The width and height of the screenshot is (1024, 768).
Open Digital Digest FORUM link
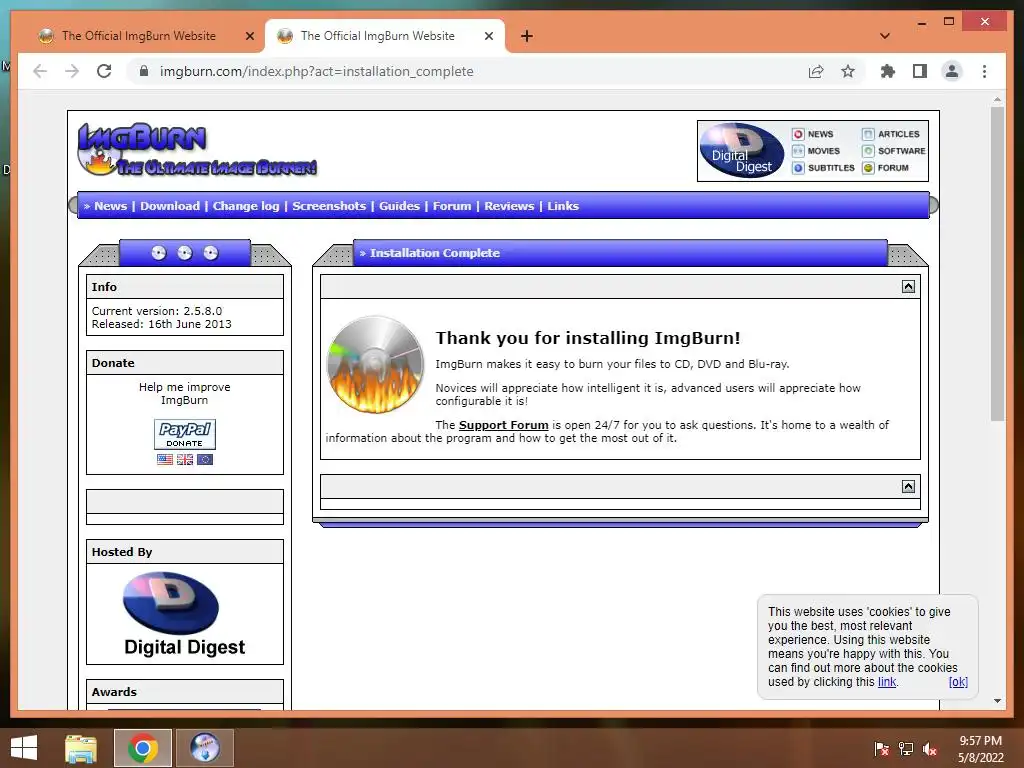[886, 168]
